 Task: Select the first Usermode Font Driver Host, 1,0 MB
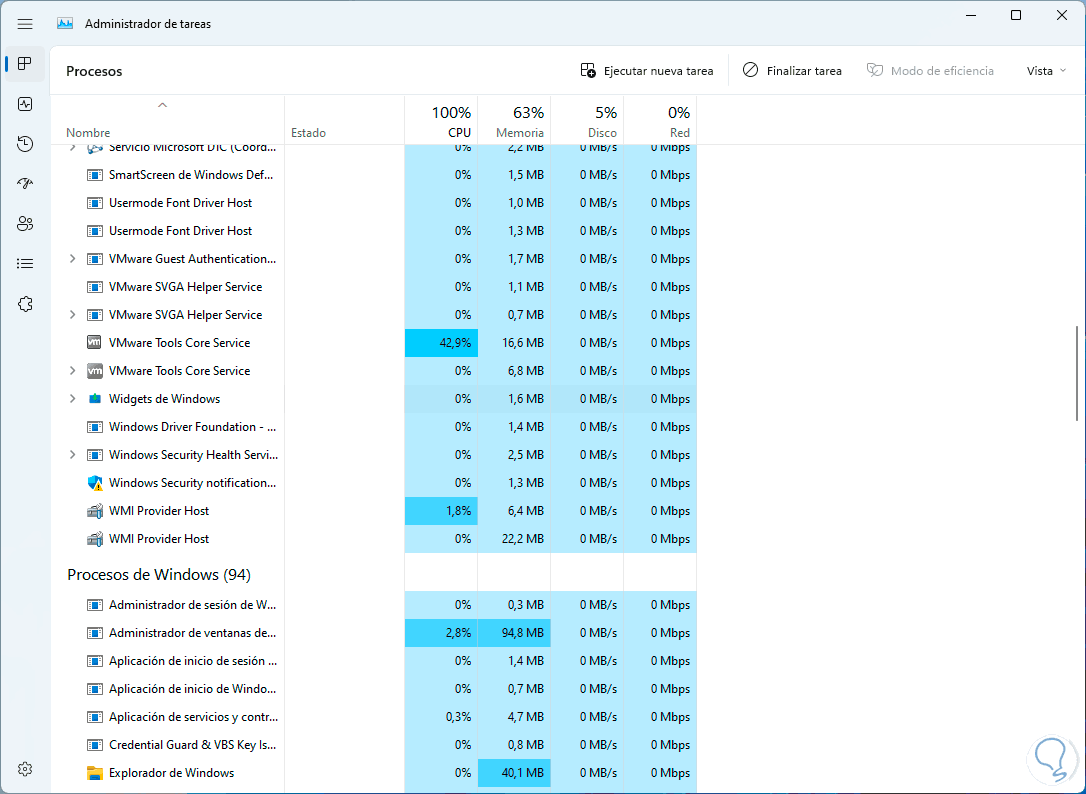click(x=373, y=203)
